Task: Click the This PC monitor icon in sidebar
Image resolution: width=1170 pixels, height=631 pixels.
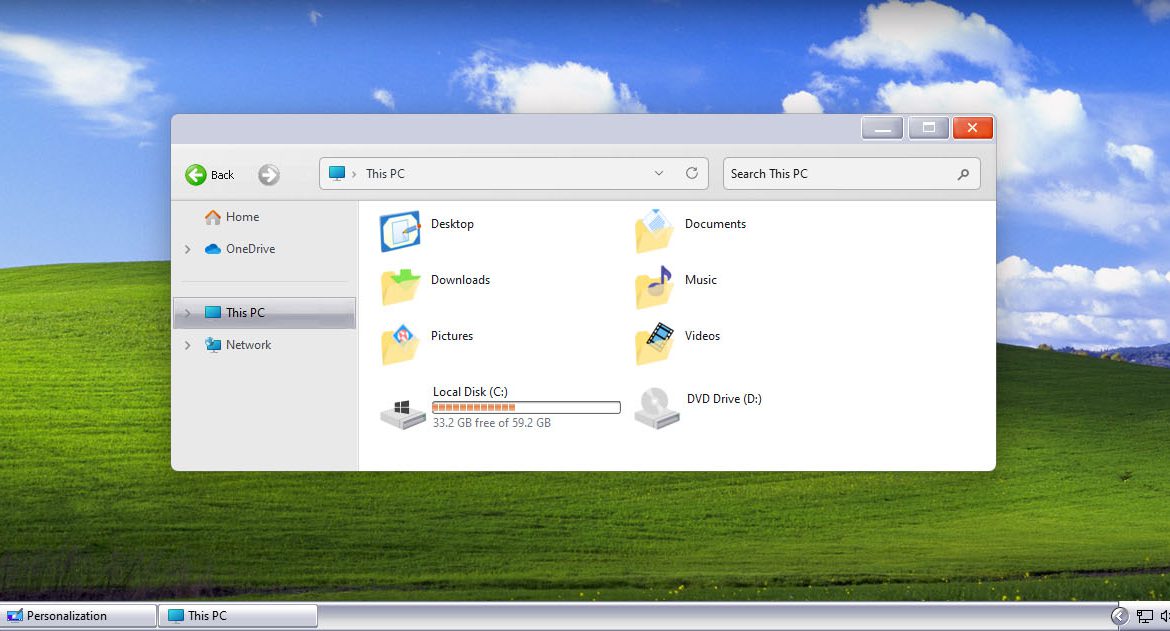Action: point(213,313)
